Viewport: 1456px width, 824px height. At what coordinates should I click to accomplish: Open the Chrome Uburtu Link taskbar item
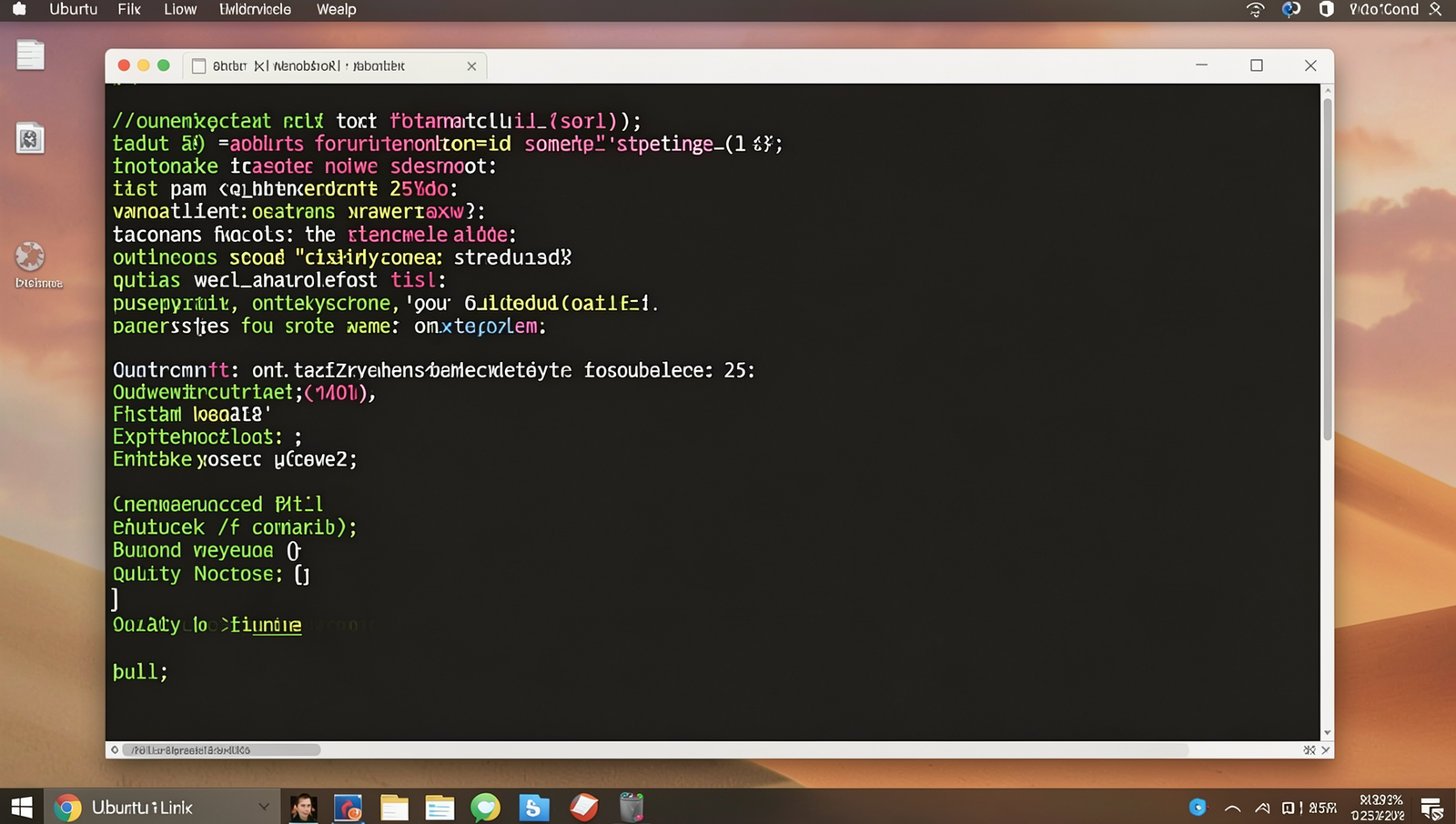point(162,807)
